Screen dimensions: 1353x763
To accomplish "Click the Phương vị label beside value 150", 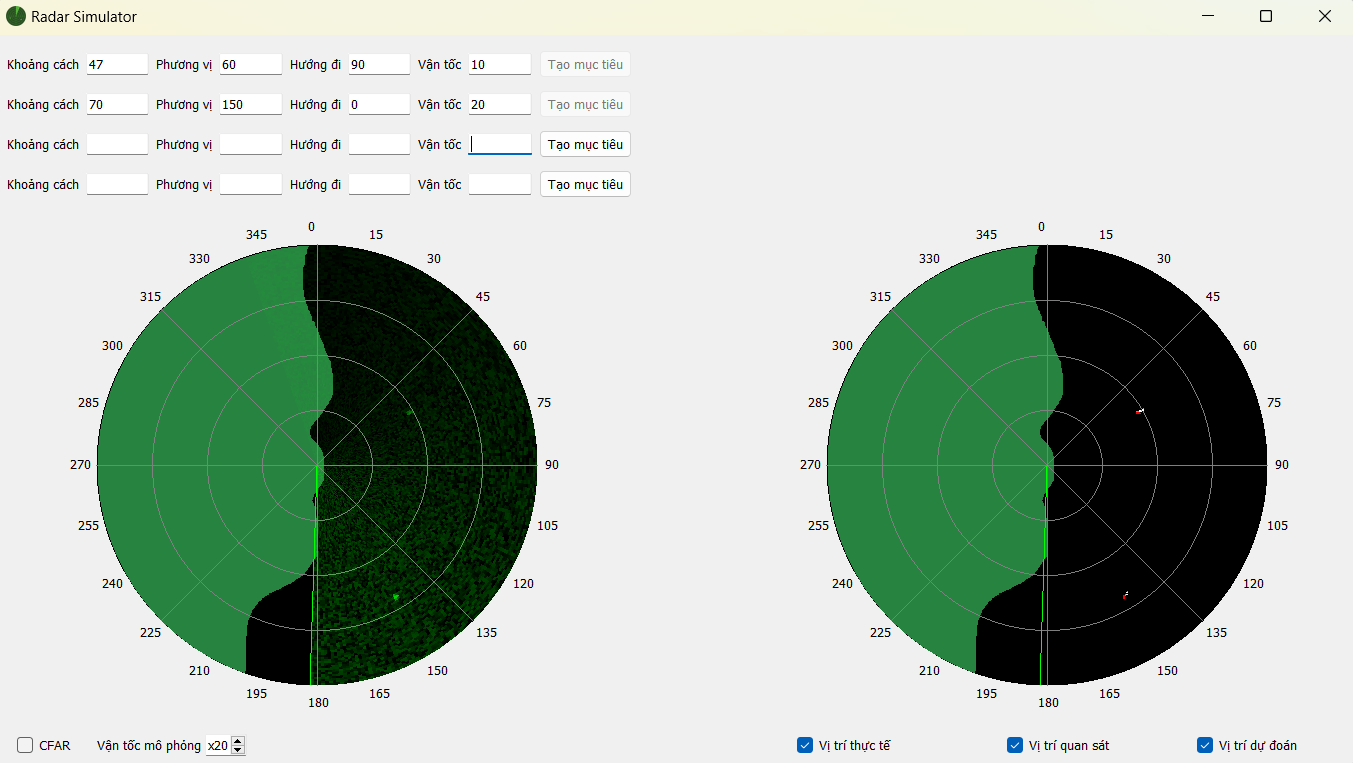I will pyautogui.click(x=184, y=104).
